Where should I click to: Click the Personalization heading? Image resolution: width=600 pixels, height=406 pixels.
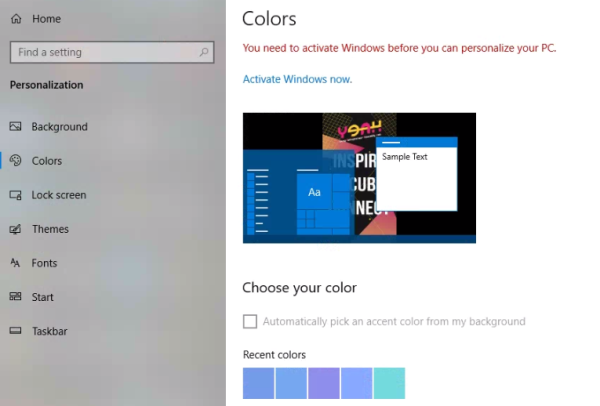(46, 85)
